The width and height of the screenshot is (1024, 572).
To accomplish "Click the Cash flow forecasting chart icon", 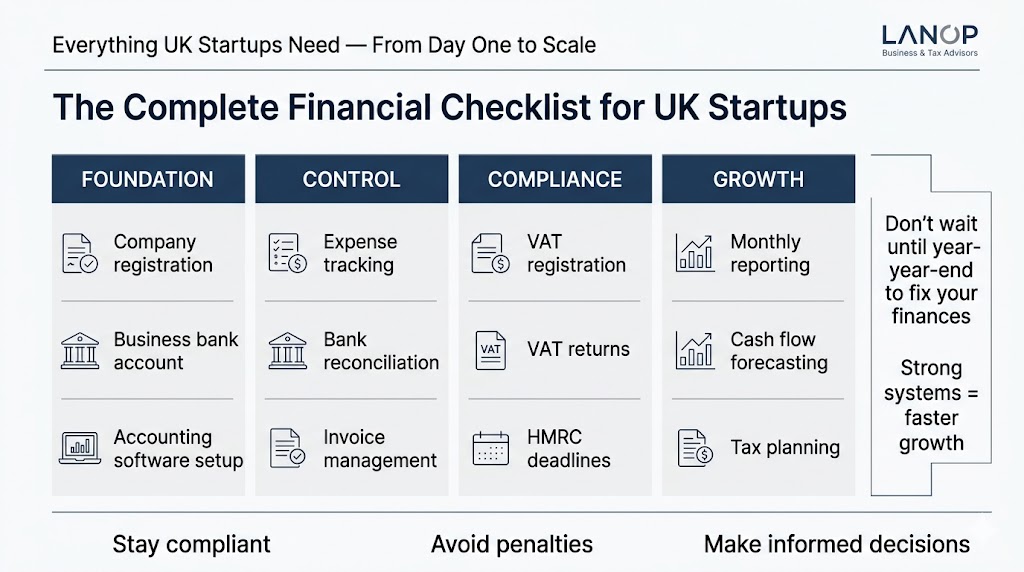I will 695,351.
